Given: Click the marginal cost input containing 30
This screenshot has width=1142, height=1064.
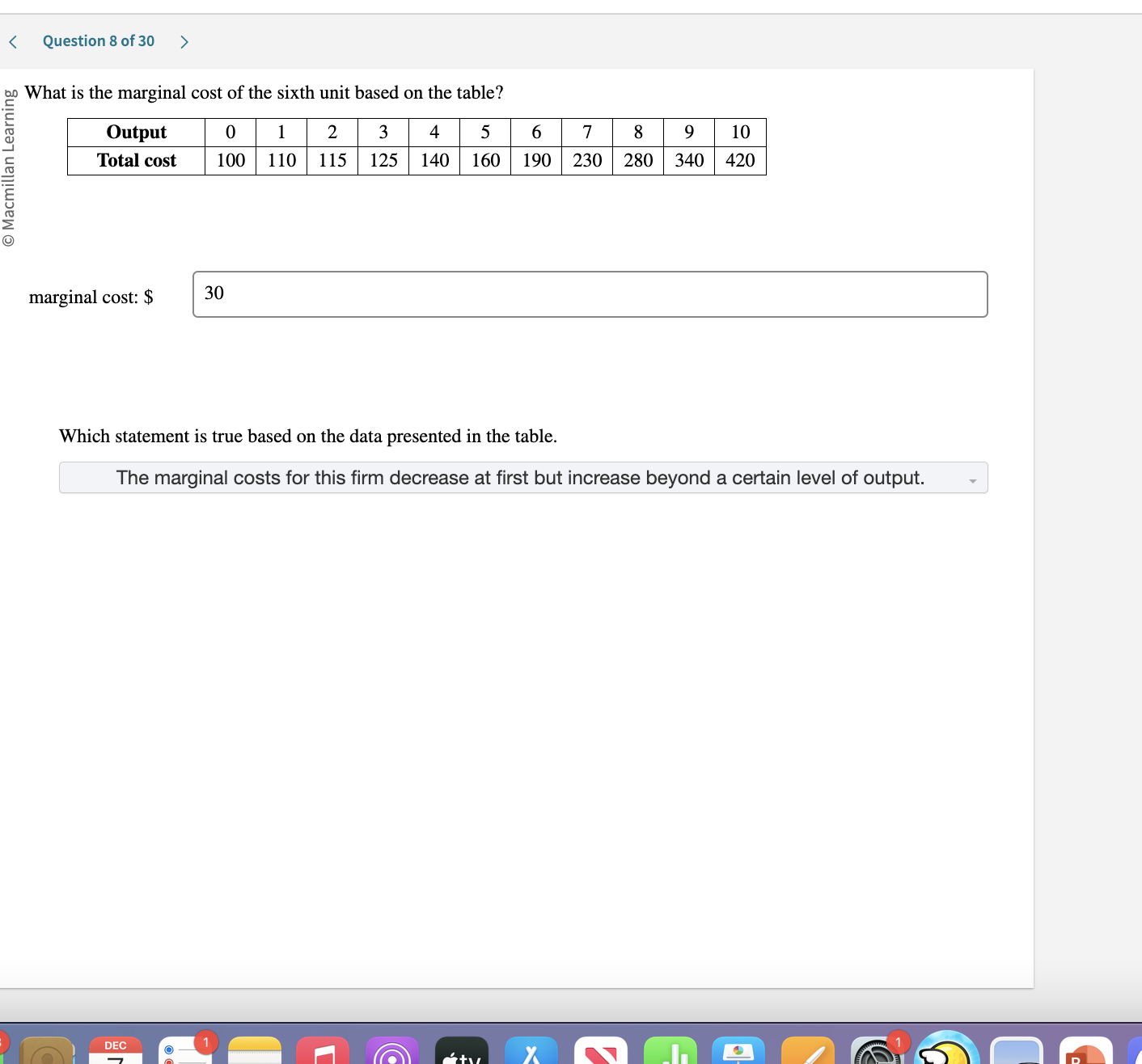Looking at the screenshot, I should (x=590, y=294).
